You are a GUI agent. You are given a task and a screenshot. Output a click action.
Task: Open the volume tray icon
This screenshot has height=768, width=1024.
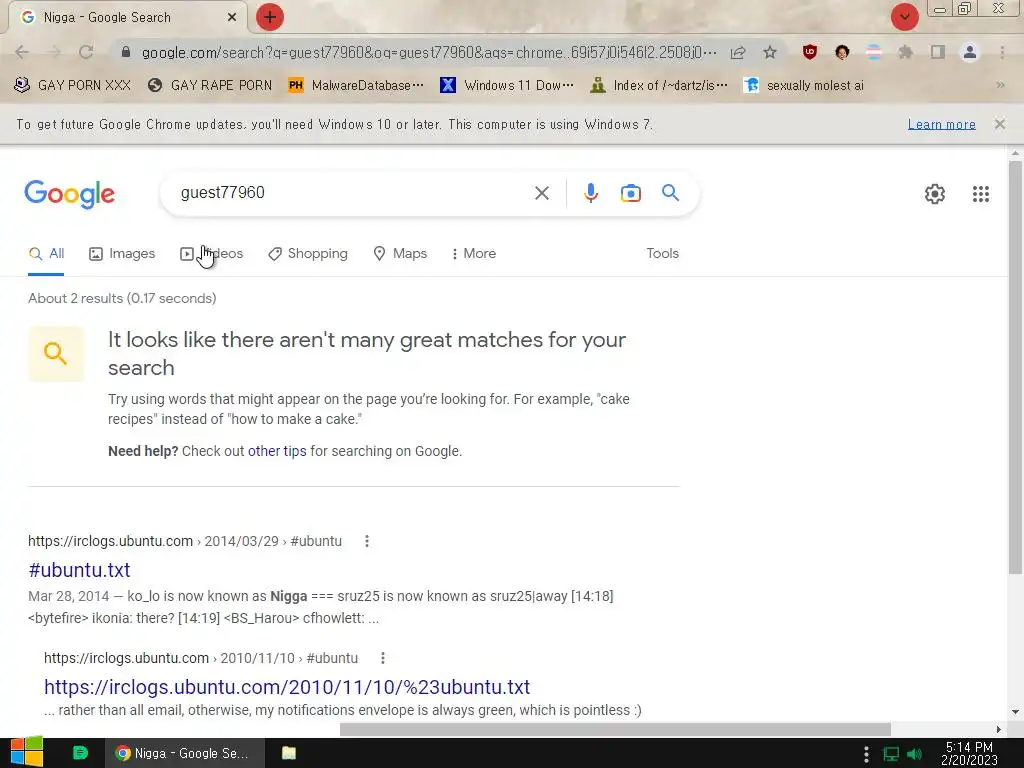[x=914, y=754]
